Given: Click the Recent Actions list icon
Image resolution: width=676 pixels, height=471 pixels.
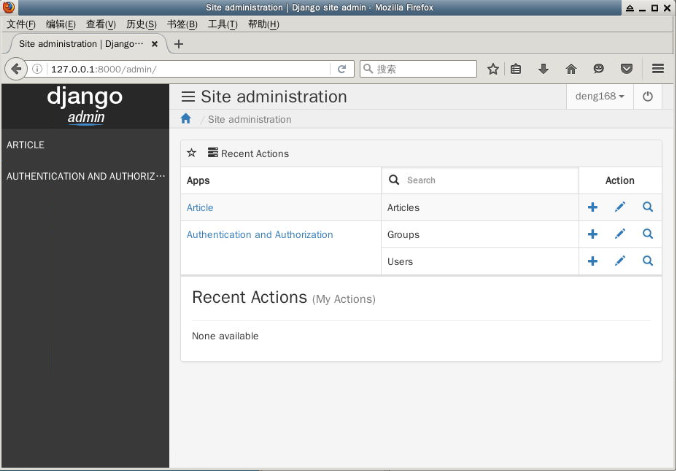Looking at the screenshot, I should coord(213,152).
